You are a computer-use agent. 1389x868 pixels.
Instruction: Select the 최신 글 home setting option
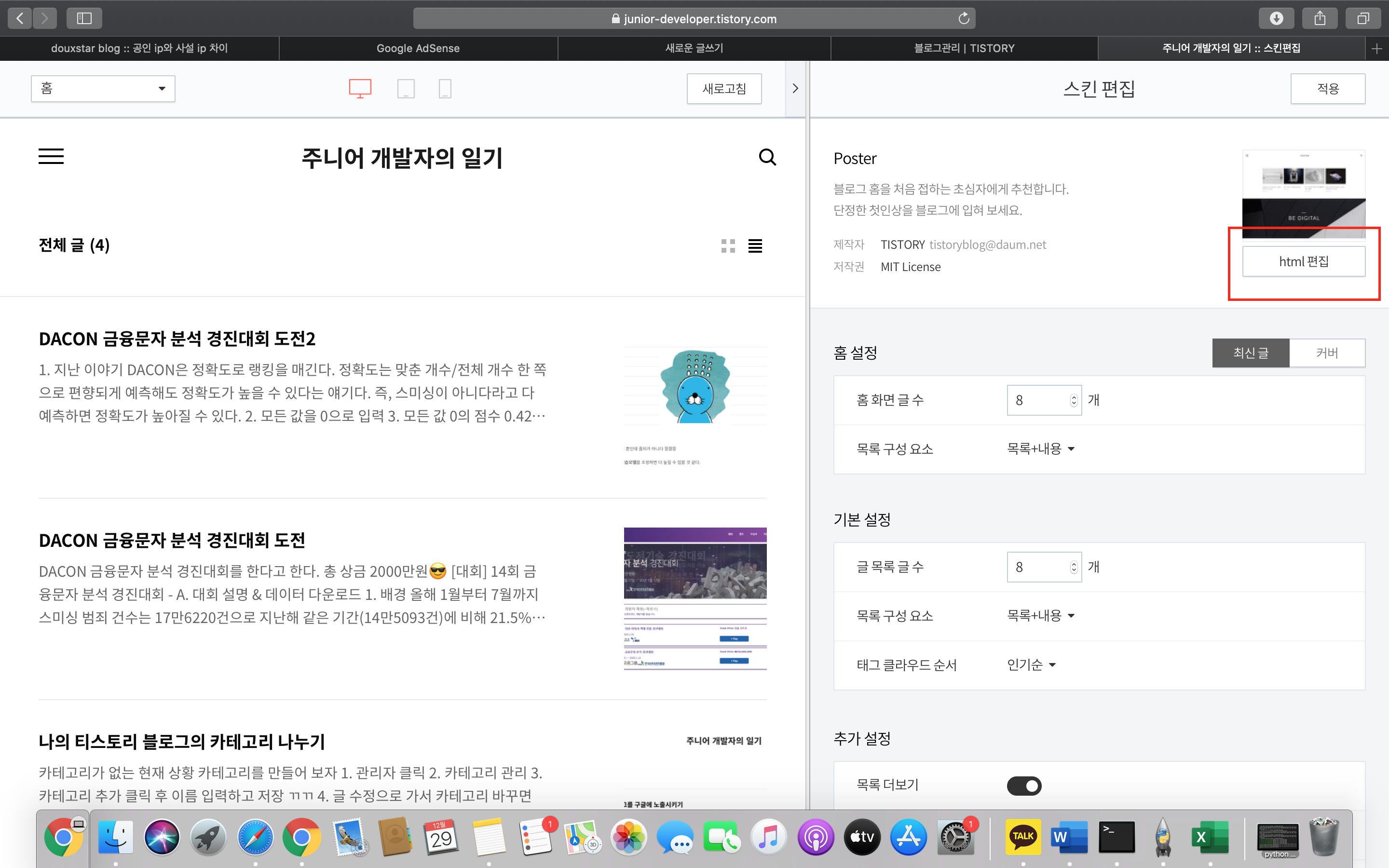[1251, 353]
